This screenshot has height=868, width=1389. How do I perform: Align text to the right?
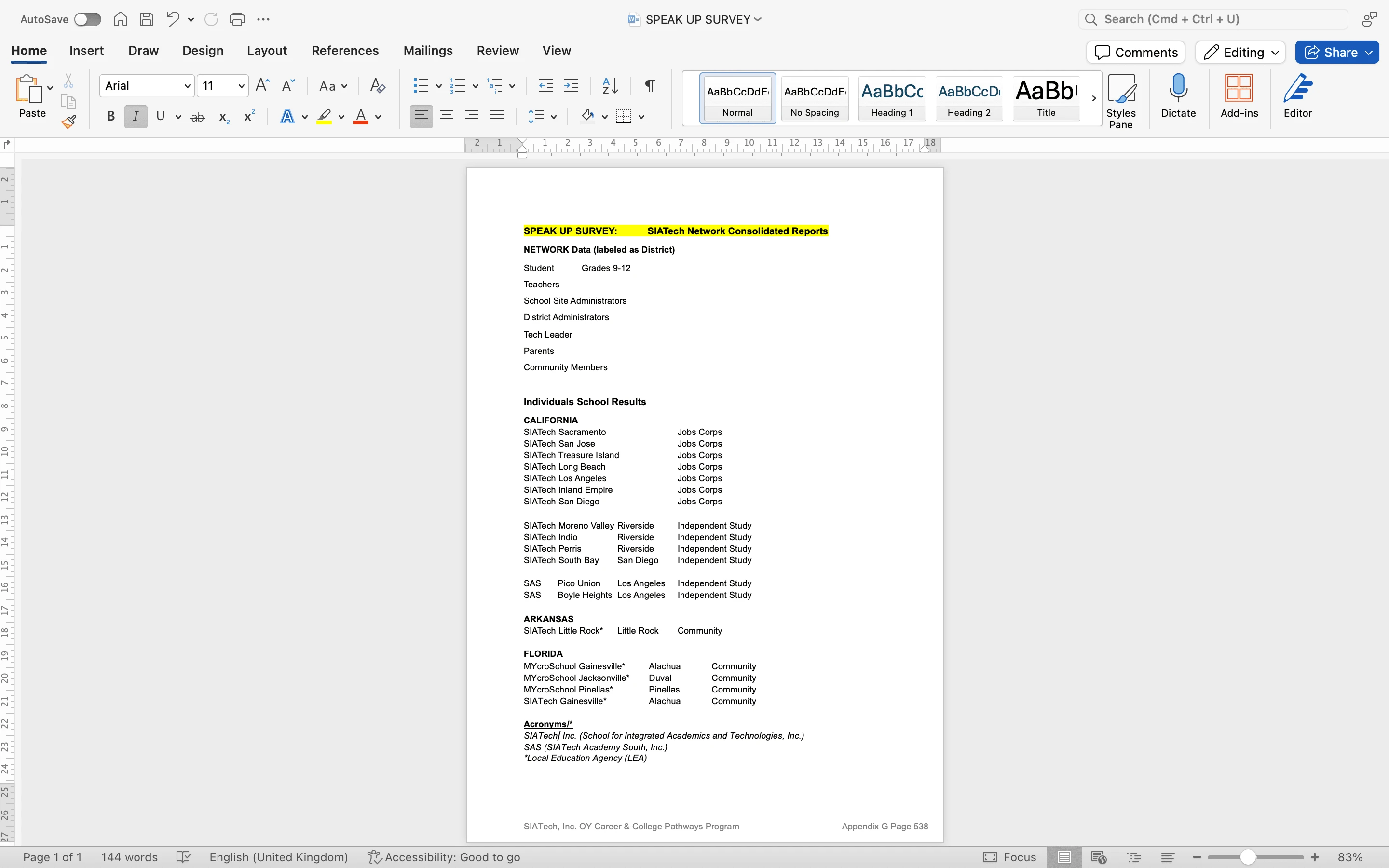click(x=472, y=117)
